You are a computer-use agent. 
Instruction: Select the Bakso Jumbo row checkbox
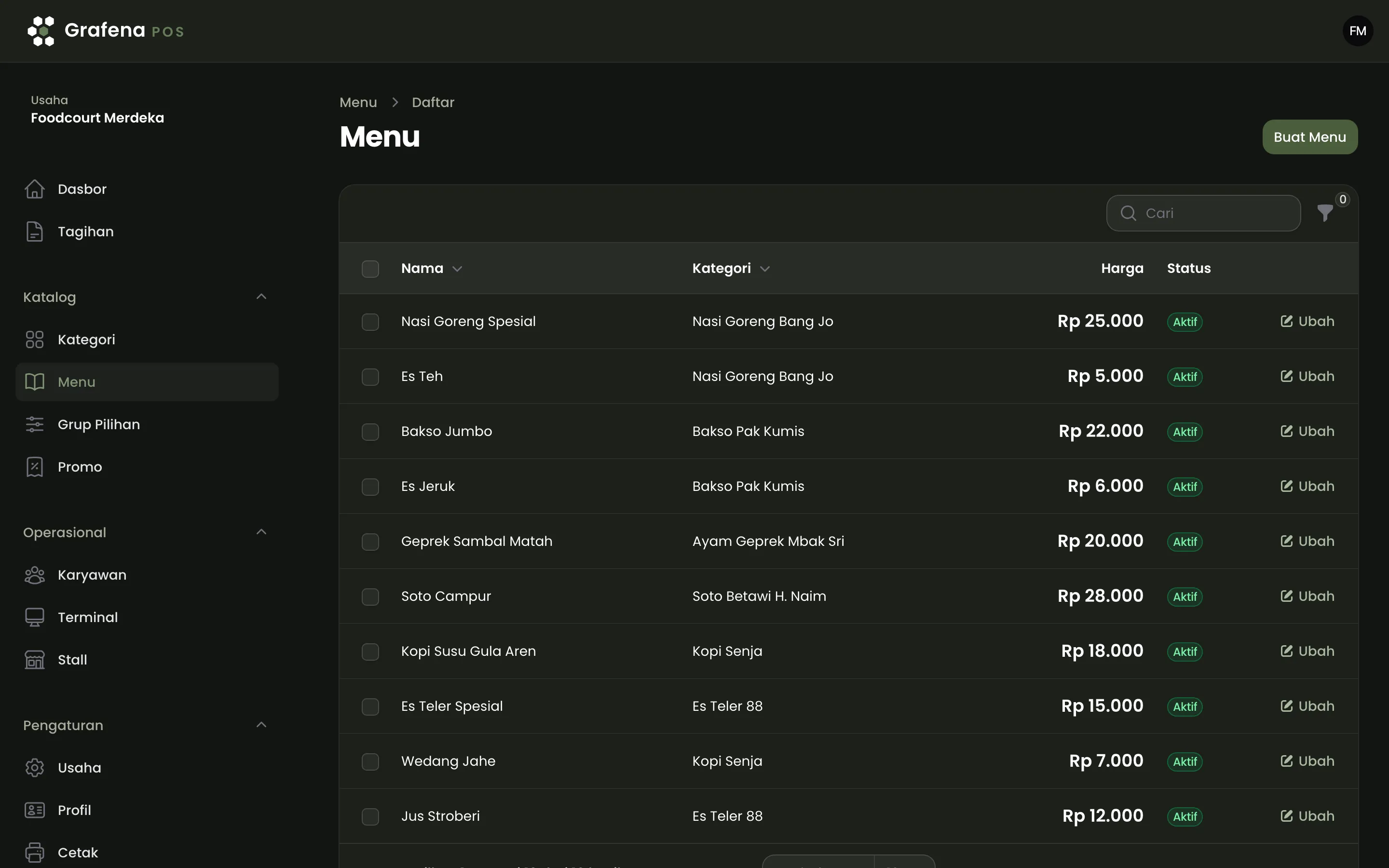pos(370,432)
